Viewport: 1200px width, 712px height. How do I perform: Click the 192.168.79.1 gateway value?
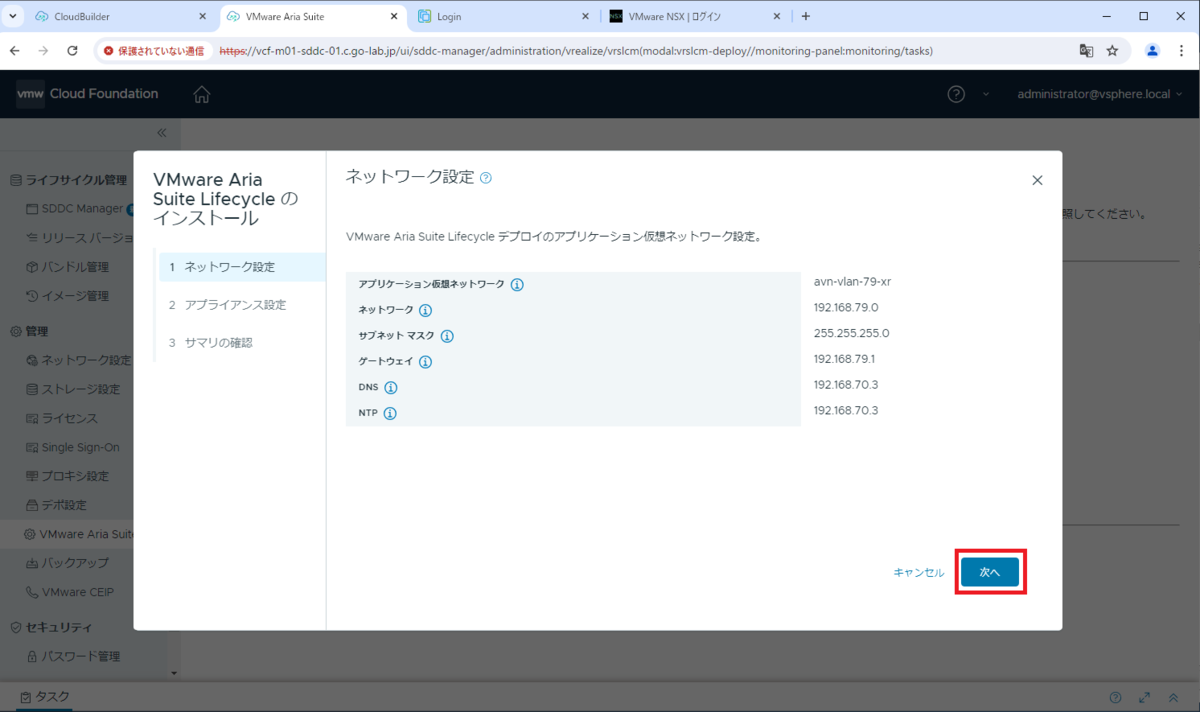845,359
